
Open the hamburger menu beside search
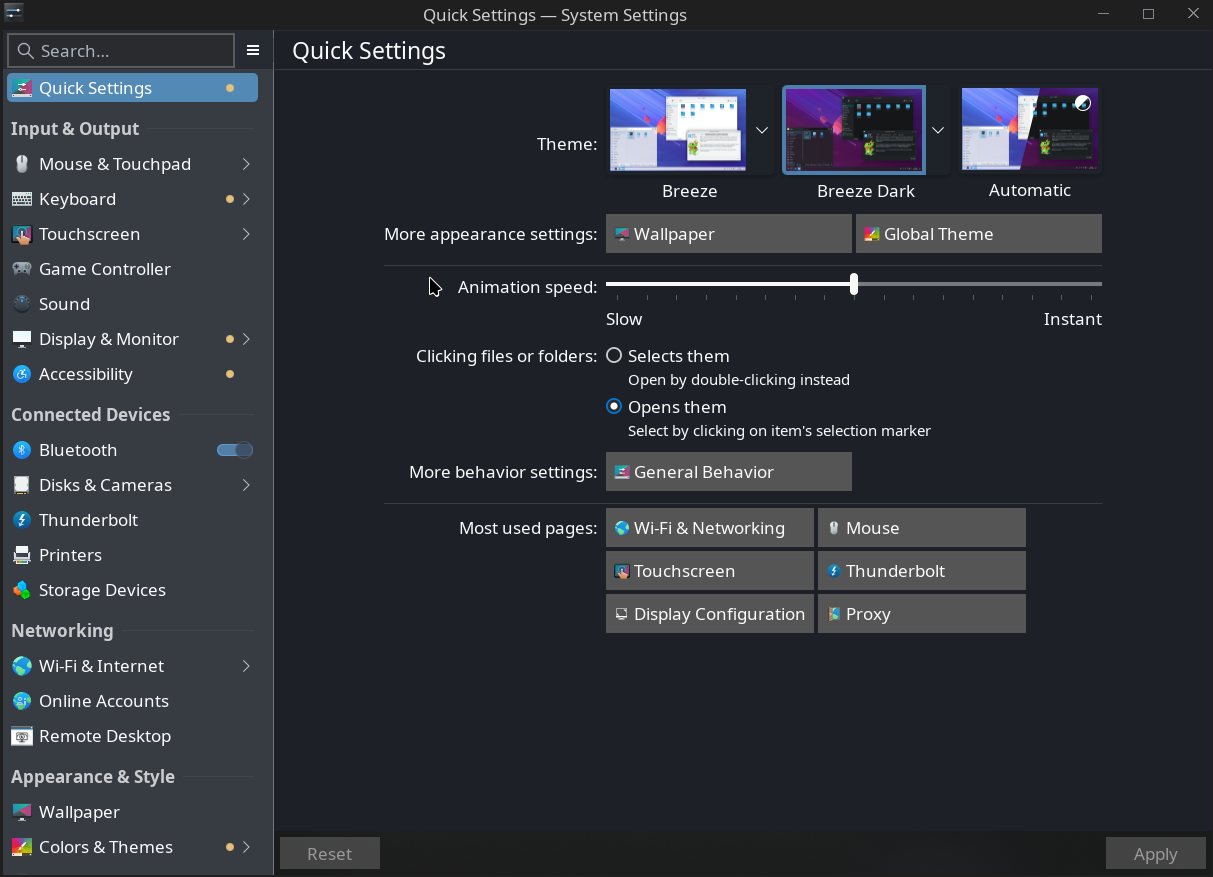(x=253, y=50)
